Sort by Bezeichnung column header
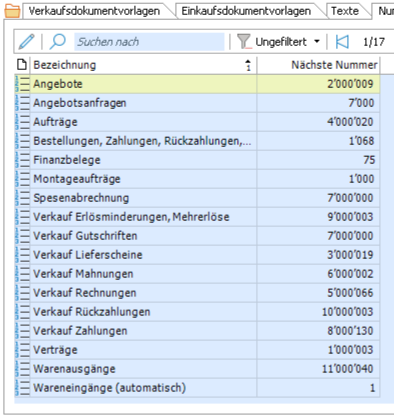Viewport: 394px width, 417px height. (x=143, y=65)
